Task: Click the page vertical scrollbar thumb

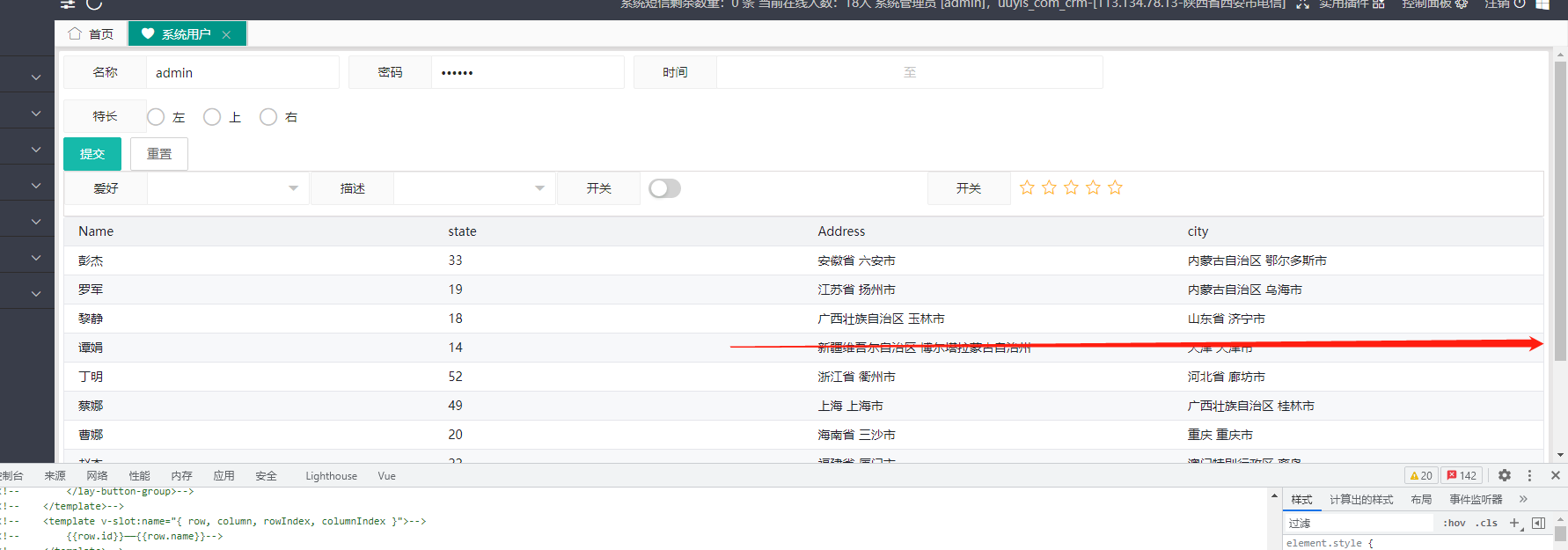Action: (x=1560, y=211)
